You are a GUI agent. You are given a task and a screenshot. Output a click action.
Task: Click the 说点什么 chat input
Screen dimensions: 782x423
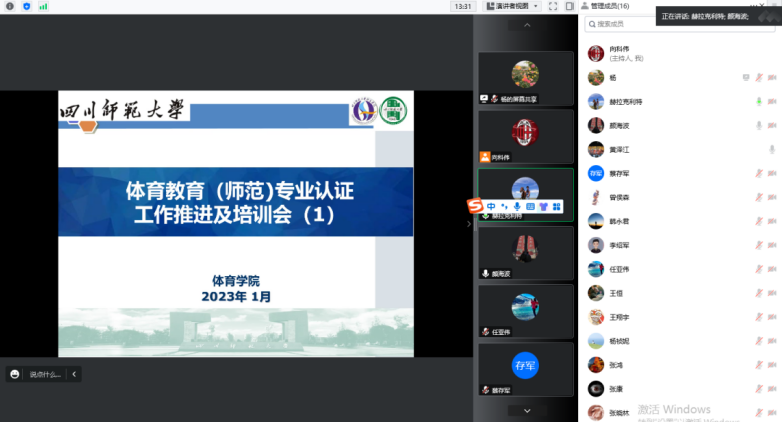point(45,375)
